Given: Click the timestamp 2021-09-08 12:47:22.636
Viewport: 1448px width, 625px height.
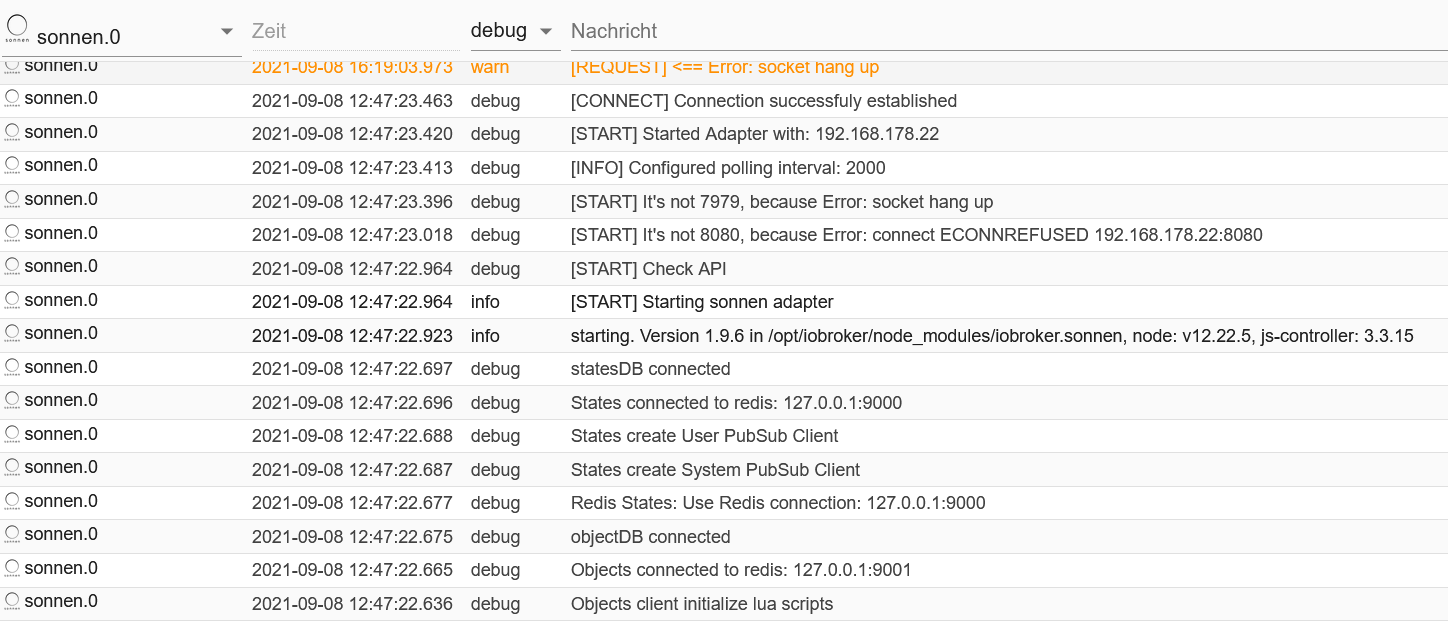Looking at the screenshot, I should [x=352, y=604].
